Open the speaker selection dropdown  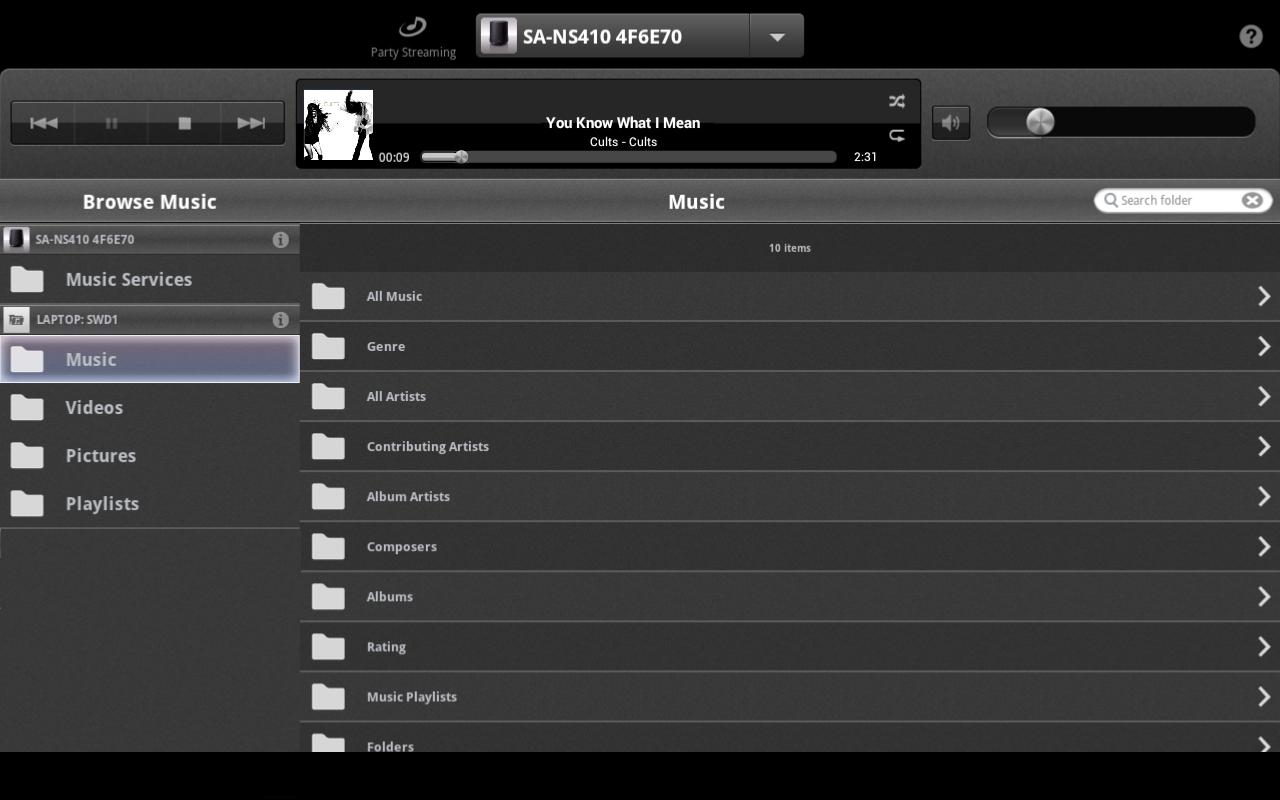(x=777, y=35)
